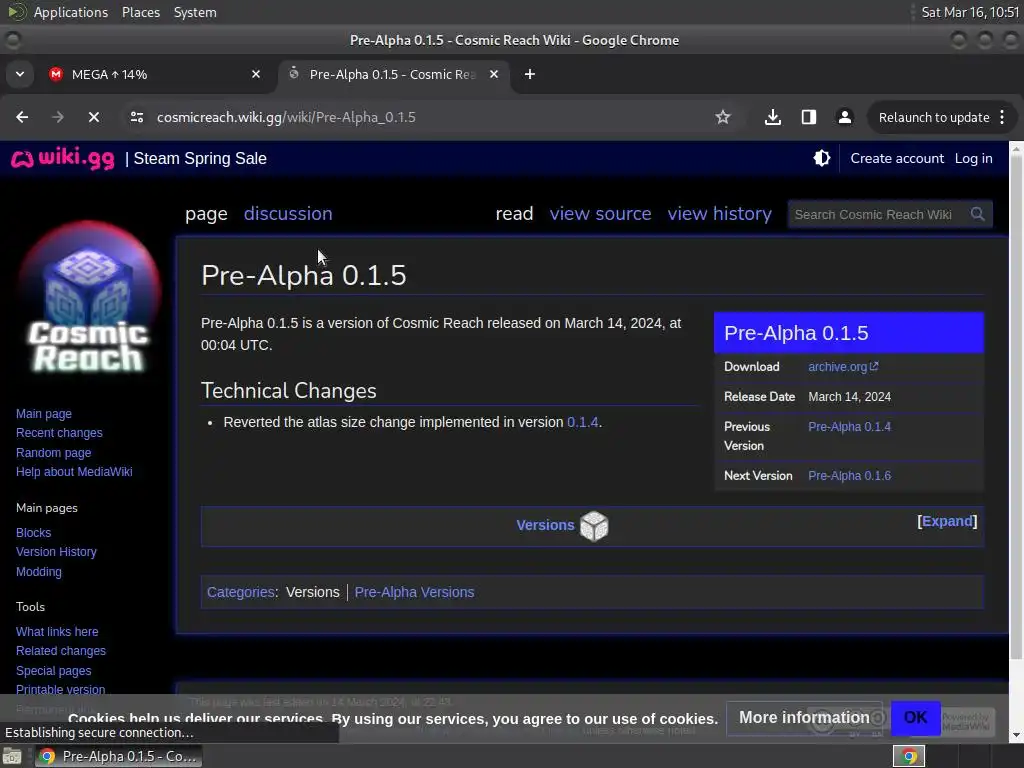Click the Cosmic Reach wiki logo
This screenshot has width=1024, height=768.
pos(88,298)
